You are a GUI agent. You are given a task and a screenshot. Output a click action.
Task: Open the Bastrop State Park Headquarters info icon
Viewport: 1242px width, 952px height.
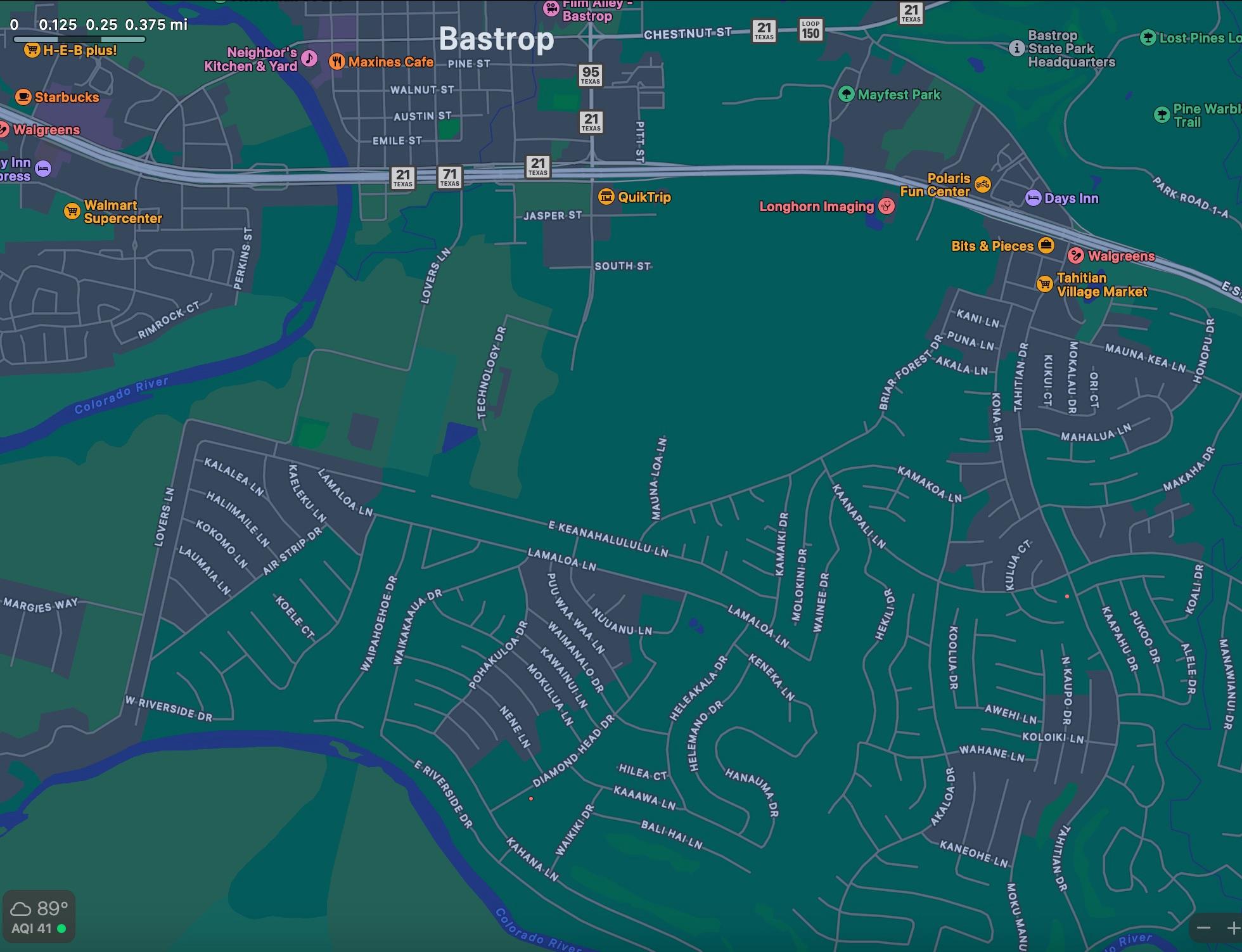point(1016,48)
